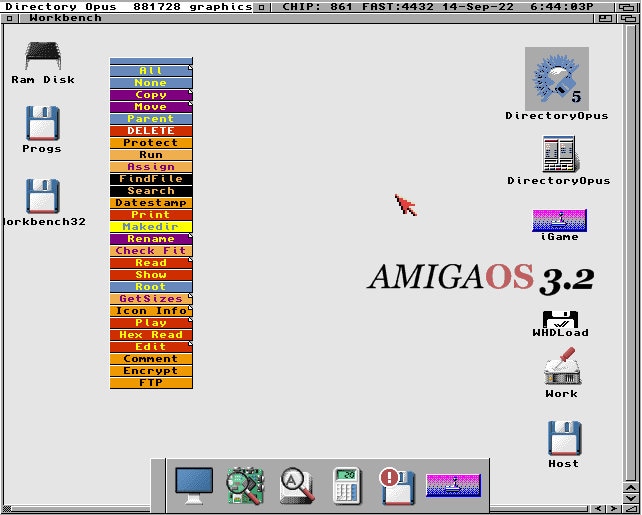Click the FindFile button

click(151, 178)
